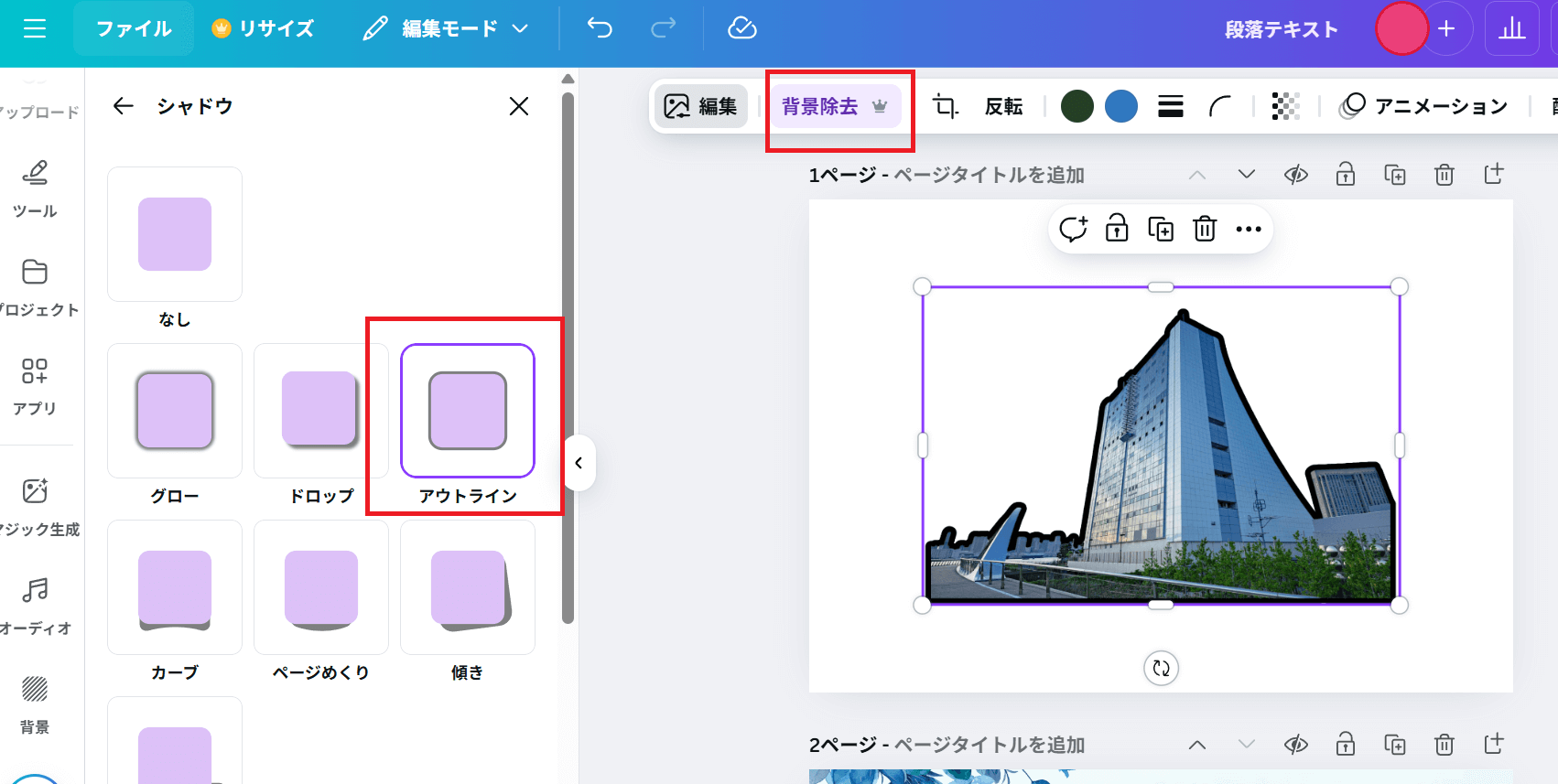1558x784 pixels.
Task: Open the リサイズ menu
Action: pyautogui.click(x=263, y=29)
